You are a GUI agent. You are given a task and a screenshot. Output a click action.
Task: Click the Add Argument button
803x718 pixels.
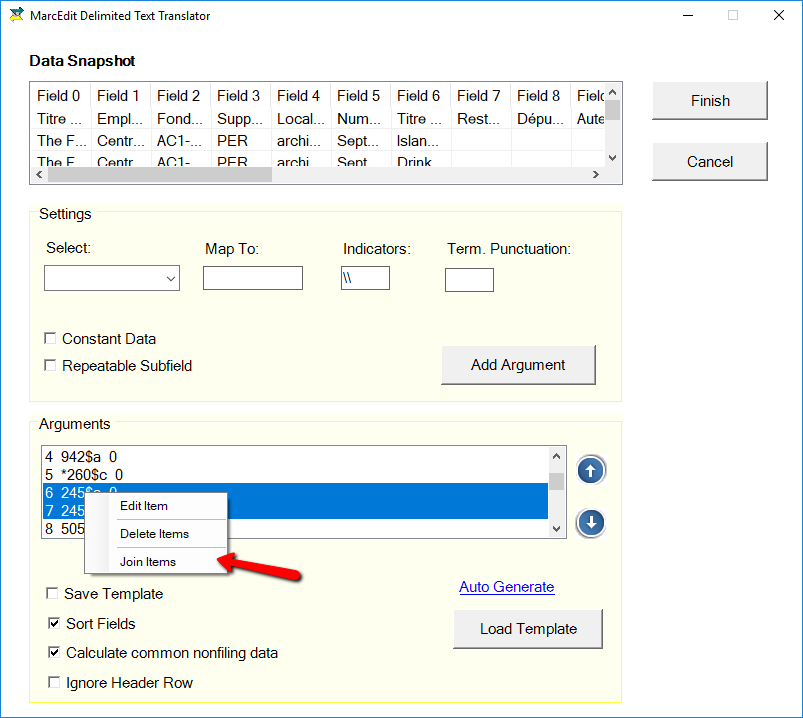pos(518,365)
